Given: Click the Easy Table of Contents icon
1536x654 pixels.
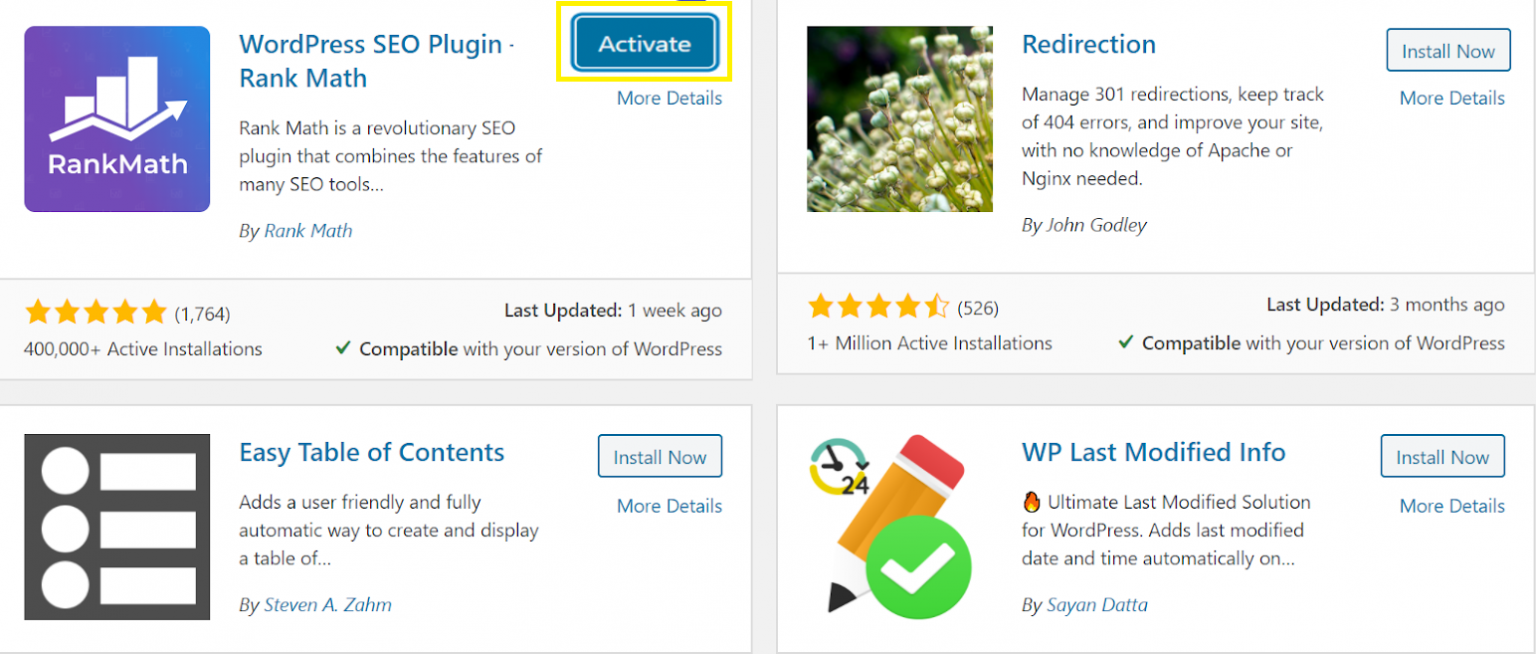Looking at the screenshot, I should (117, 527).
